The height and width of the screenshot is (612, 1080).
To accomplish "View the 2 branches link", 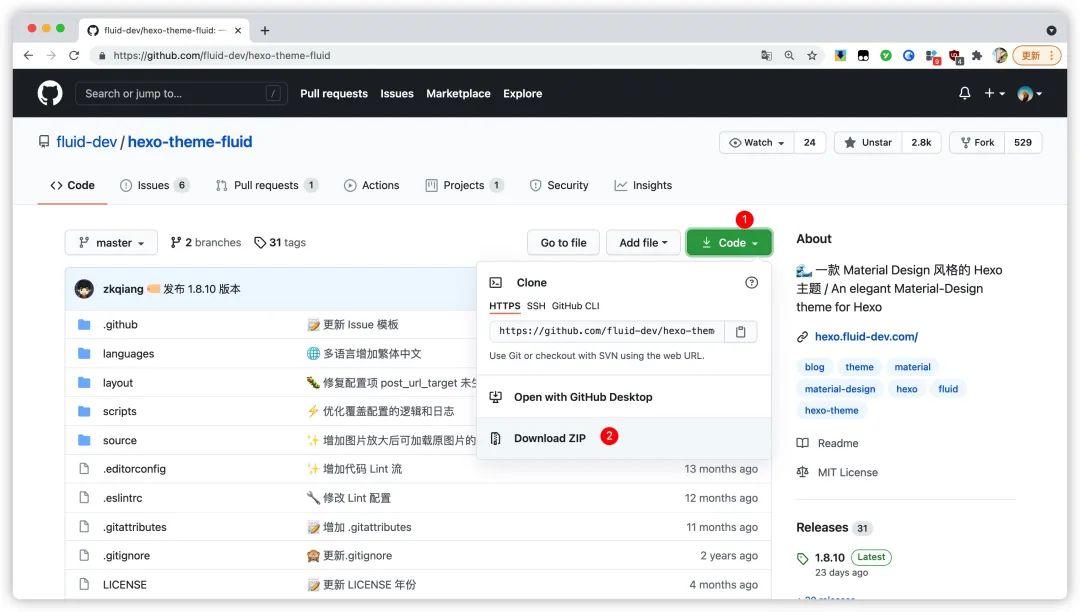I will [205, 242].
